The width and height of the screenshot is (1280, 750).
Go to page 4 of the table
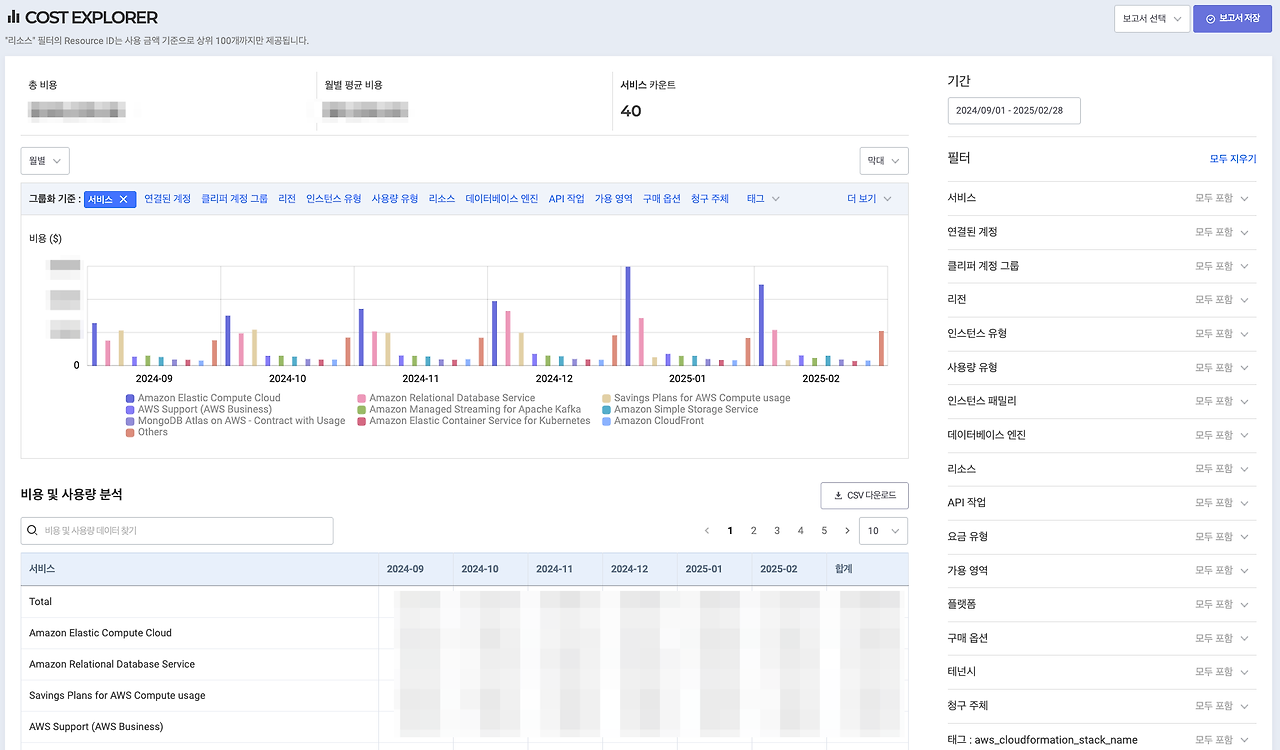coord(801,531)
